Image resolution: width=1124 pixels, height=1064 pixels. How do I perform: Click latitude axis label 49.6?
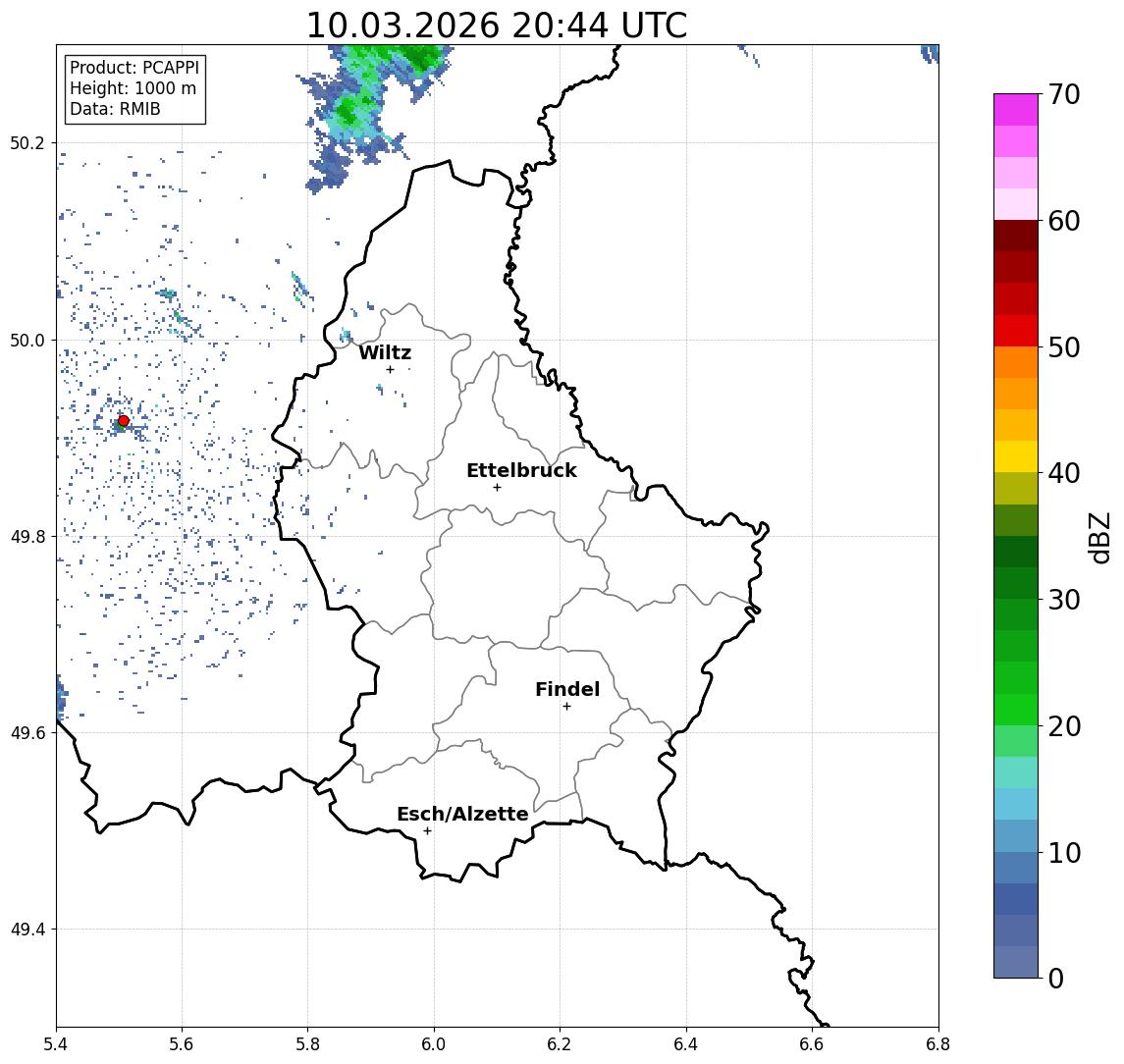tap(27, 733)
